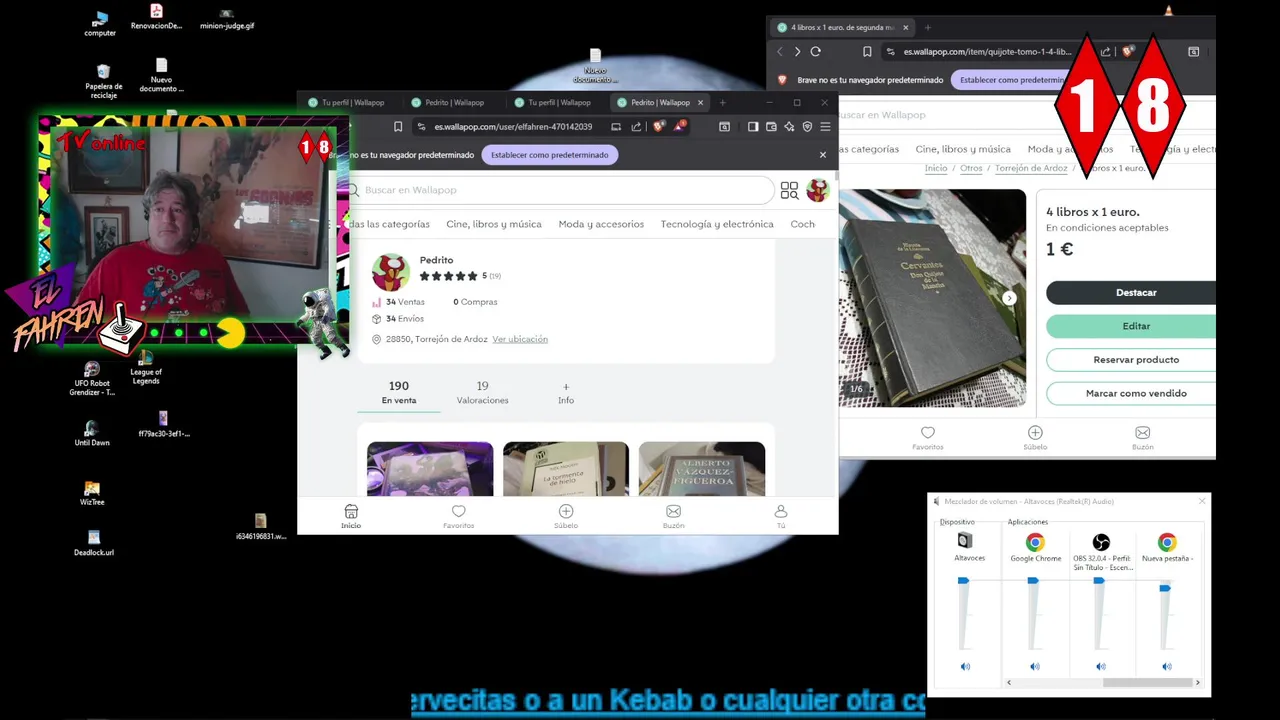Reload the Quijote item page
Image resolution: width=1280 pixels, height=720 pixels.
(816, 52)
